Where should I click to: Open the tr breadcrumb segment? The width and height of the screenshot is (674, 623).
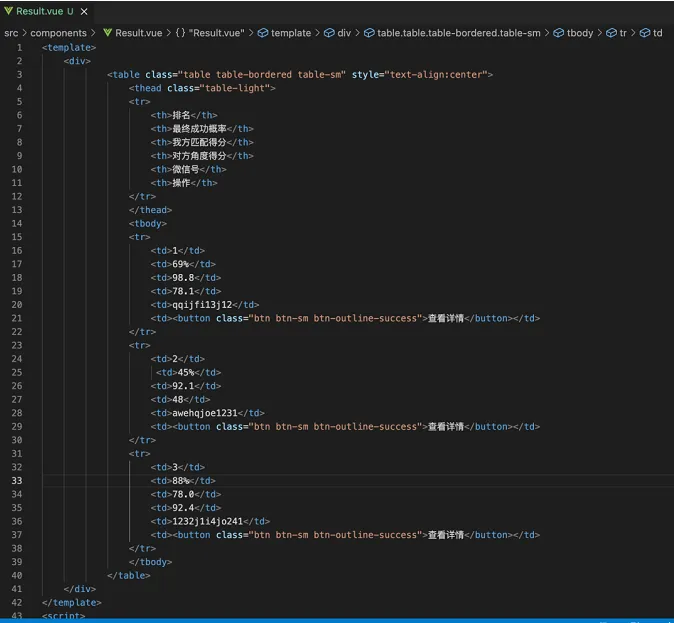click(x=623, y=33)
